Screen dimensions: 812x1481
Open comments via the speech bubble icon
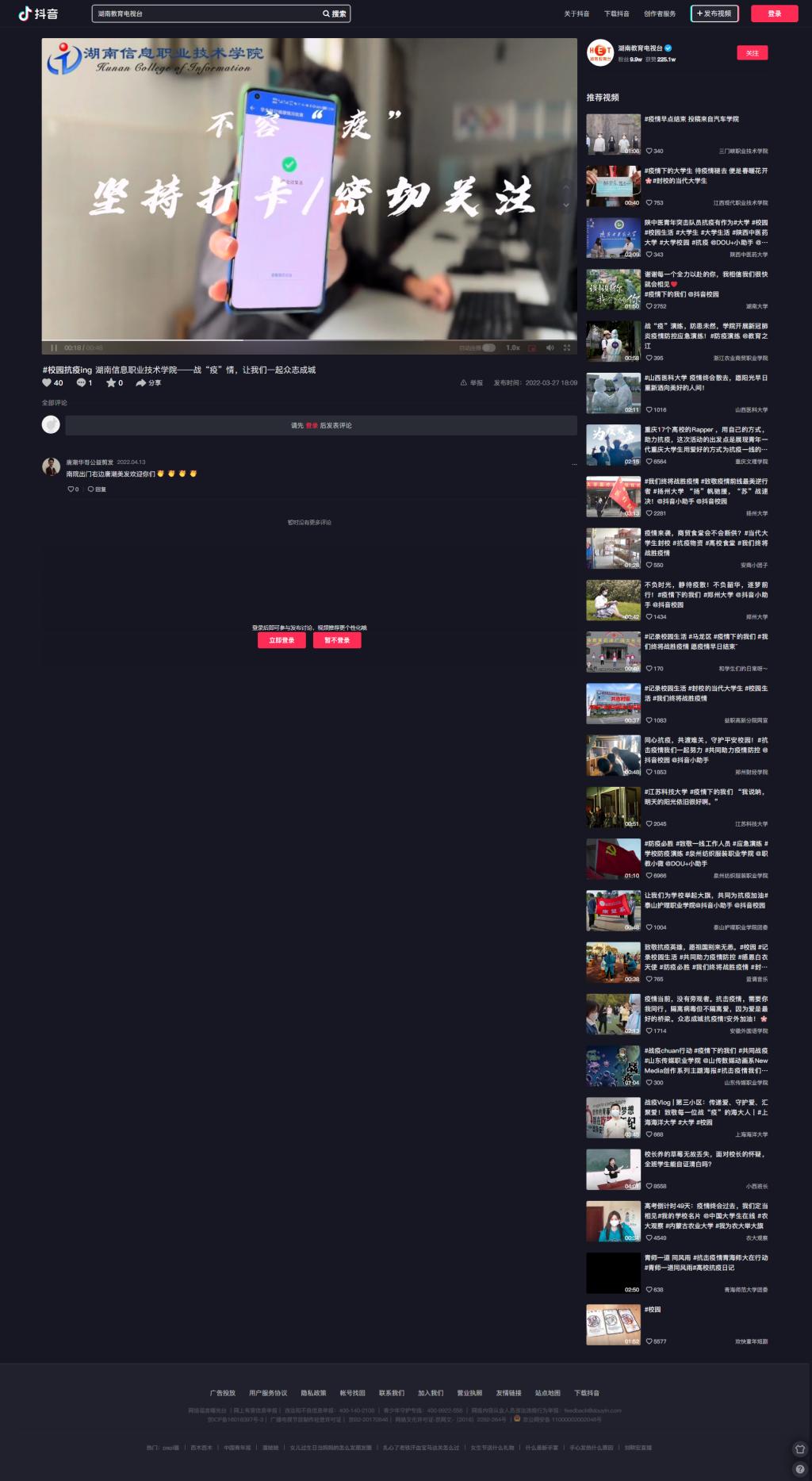(x=81, y=382)
